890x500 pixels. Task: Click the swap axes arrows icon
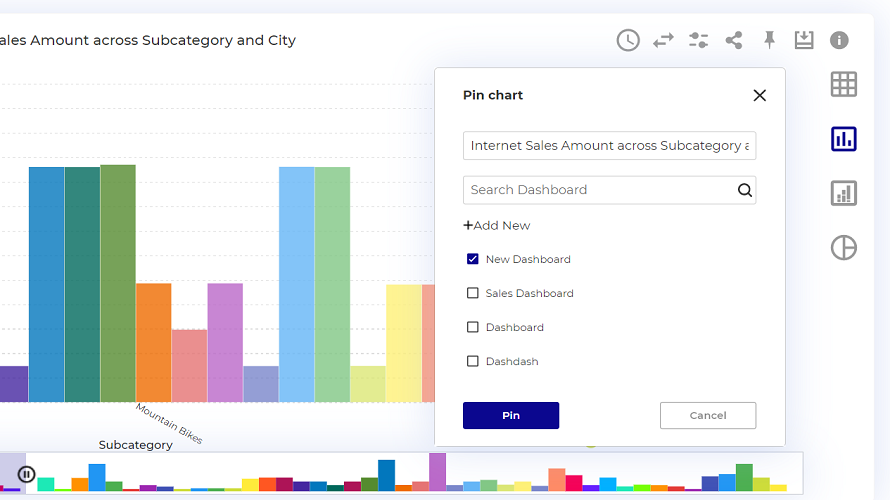[663, 40]
